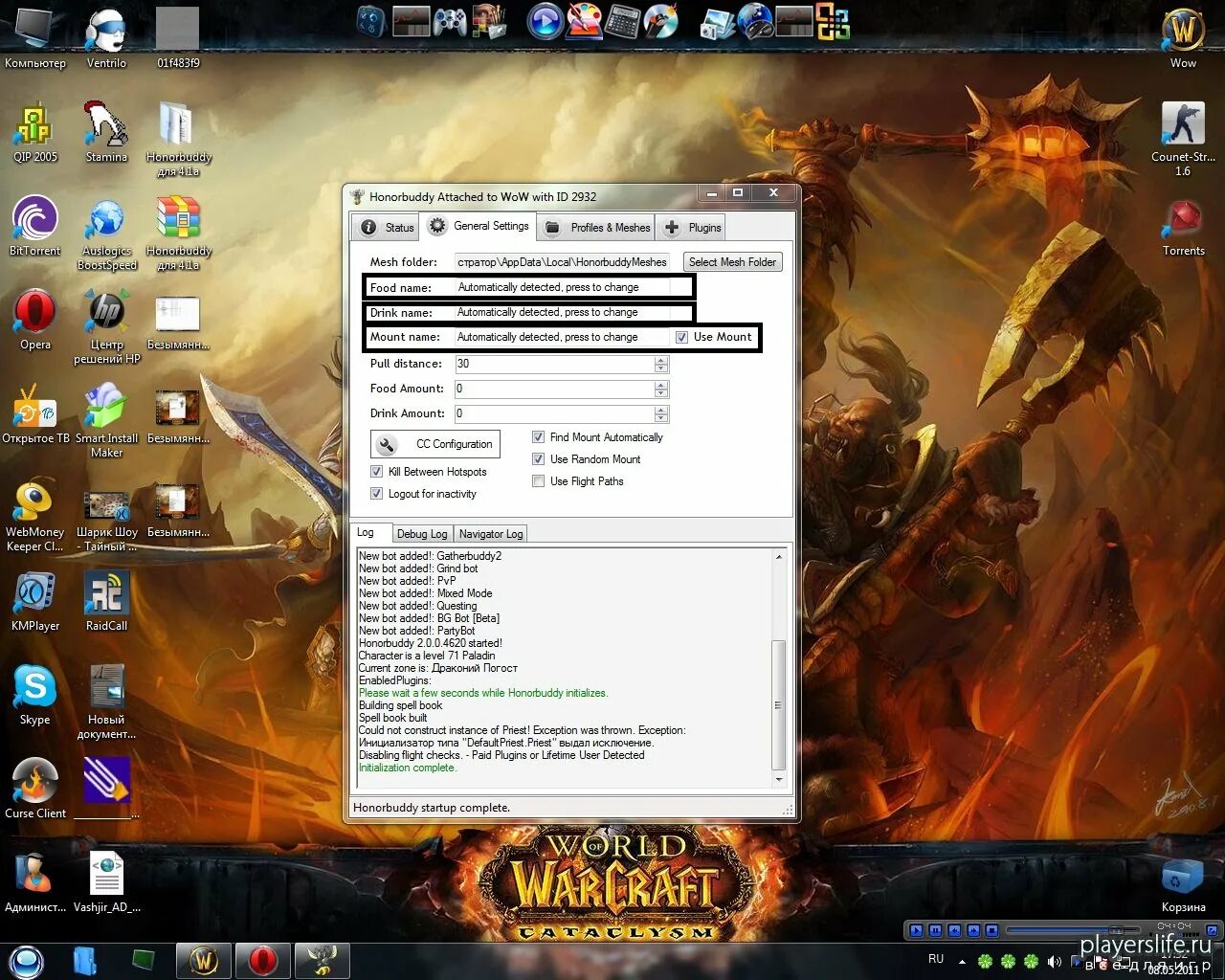
Task: Click Pause in the mini media player
Action: (935, 930)
